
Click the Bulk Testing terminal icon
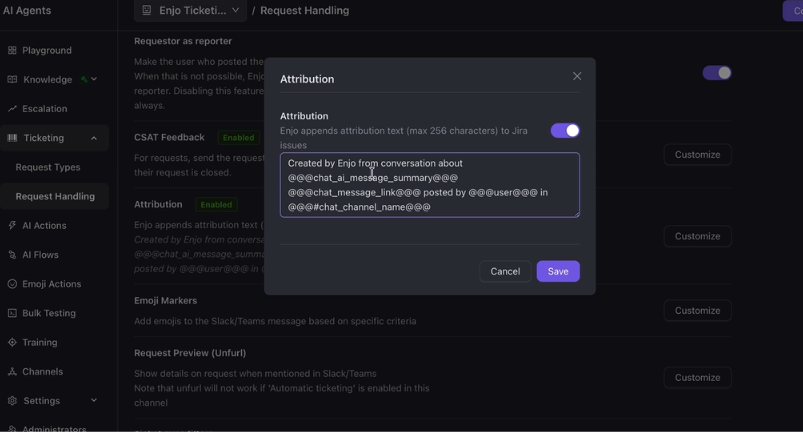tap(12, 313)
